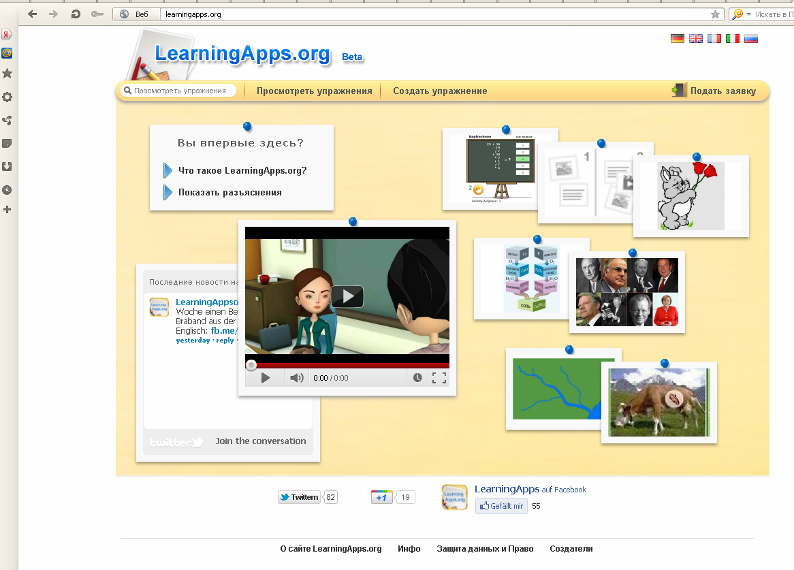Click the twitter logo in the widget footer
794x570 pixels.
coord(176,442)
